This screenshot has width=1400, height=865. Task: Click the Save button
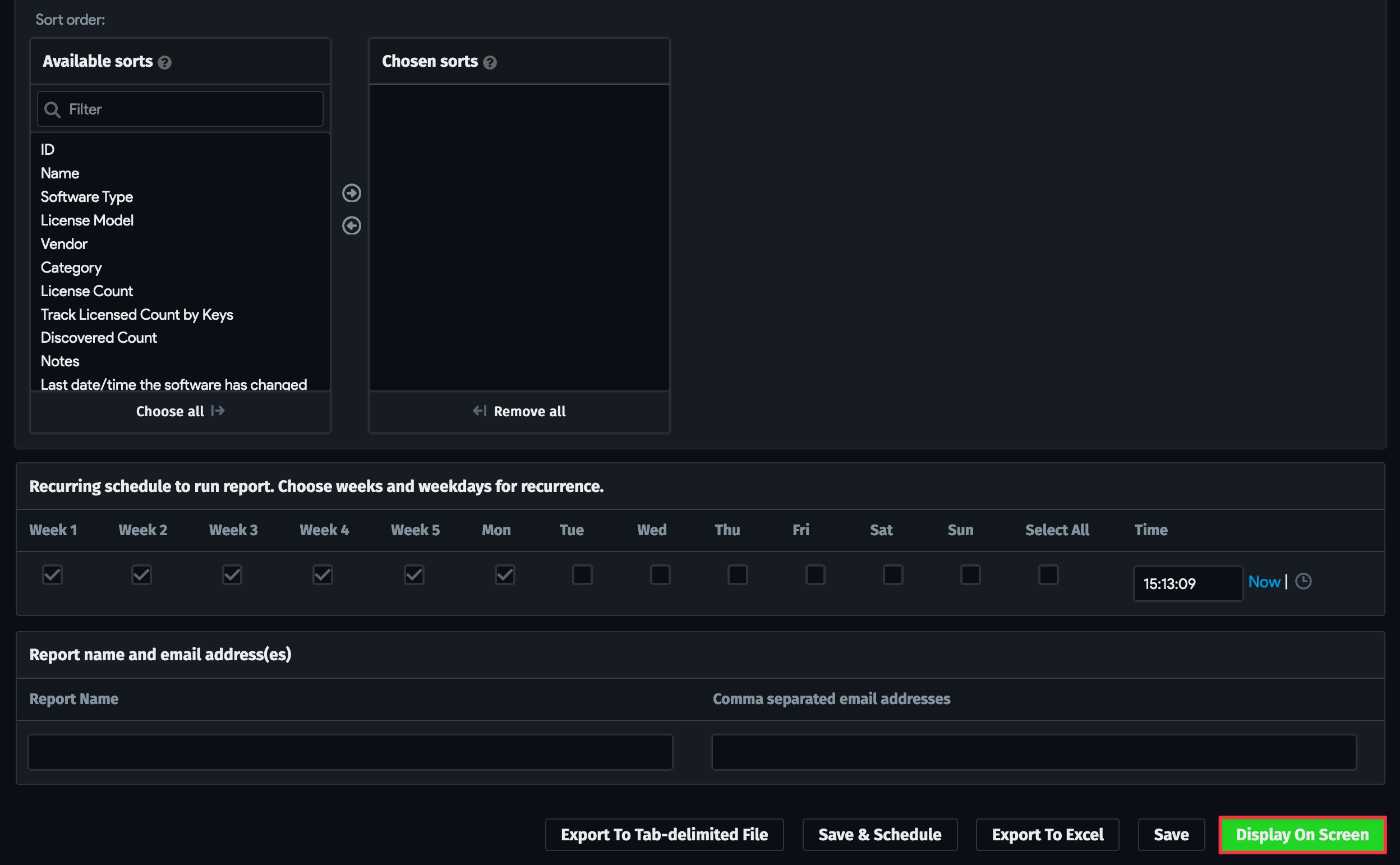click(x=1171, y=835)
